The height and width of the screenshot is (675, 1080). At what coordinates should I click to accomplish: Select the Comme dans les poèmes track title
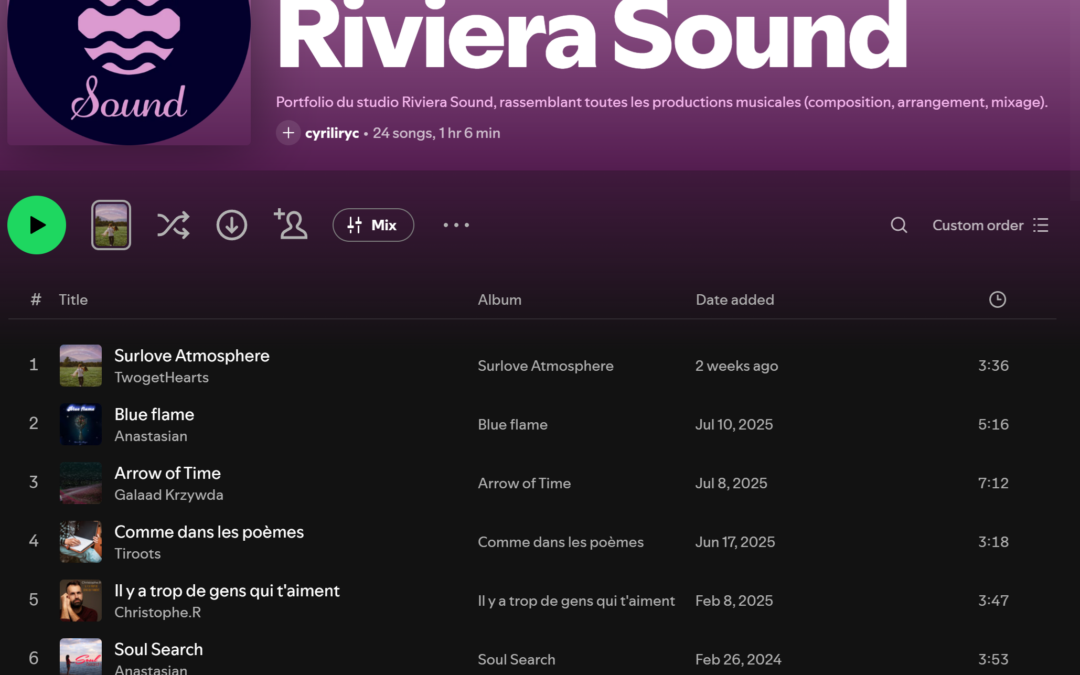point(209,532)
